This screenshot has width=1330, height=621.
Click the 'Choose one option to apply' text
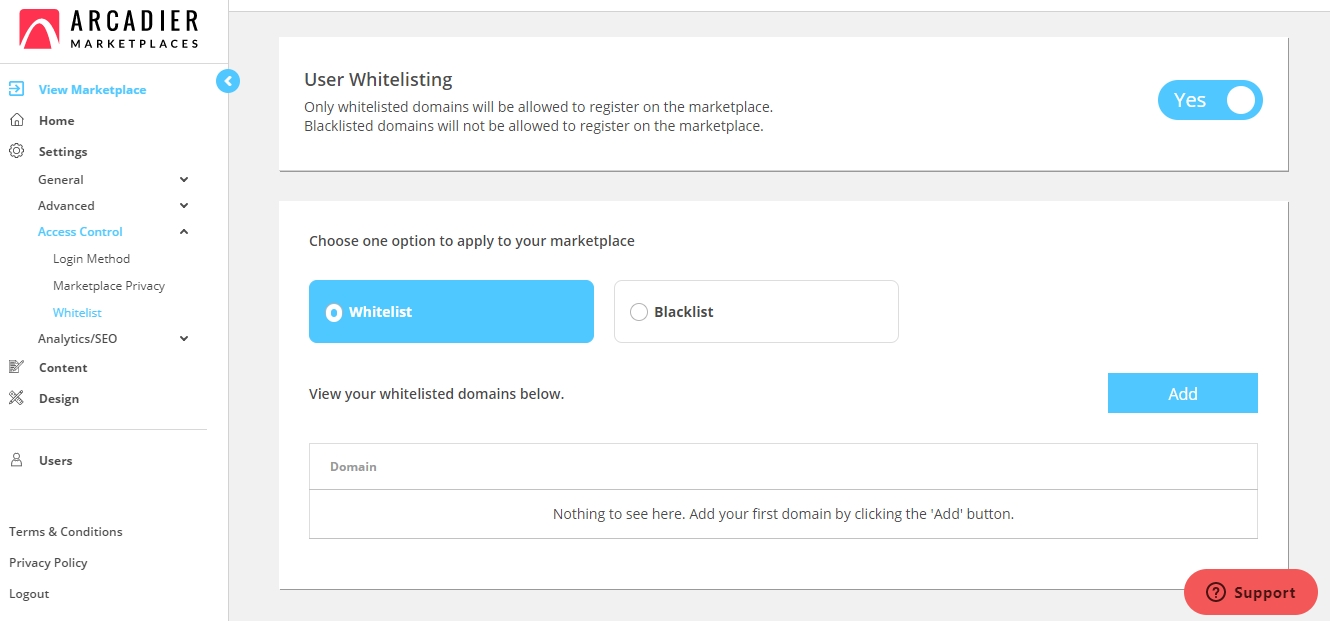click(472, 241)
